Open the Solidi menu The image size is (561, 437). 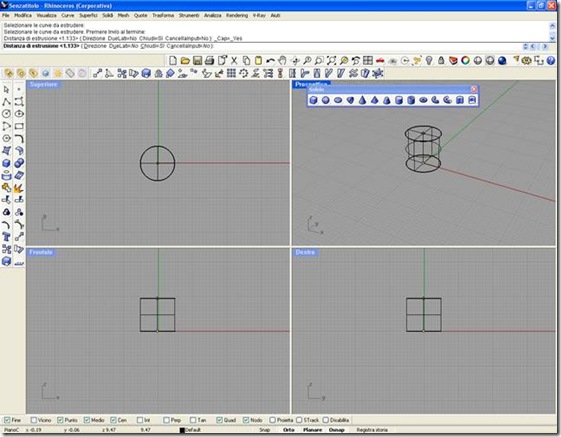108,15
